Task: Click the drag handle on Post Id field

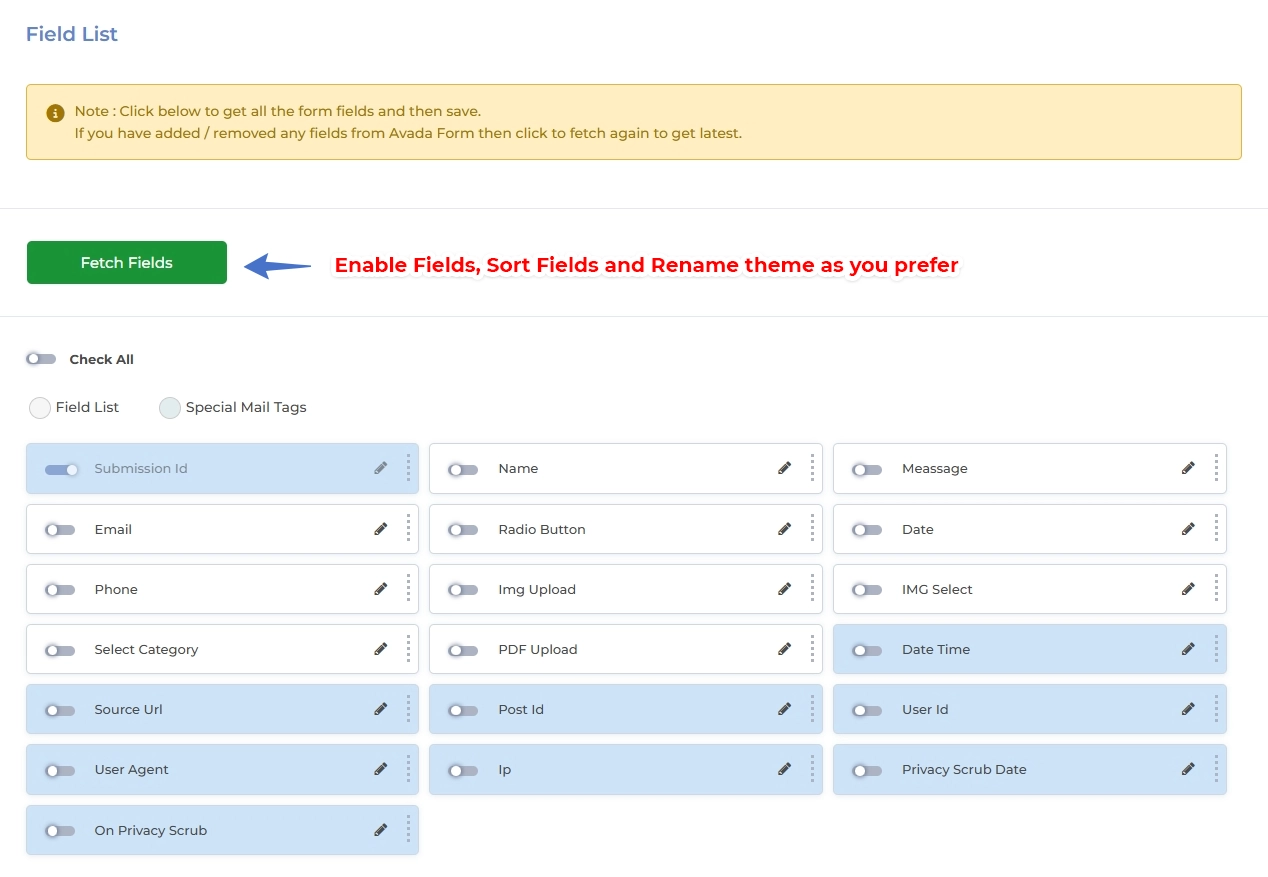Action: [x=812, y=709]
